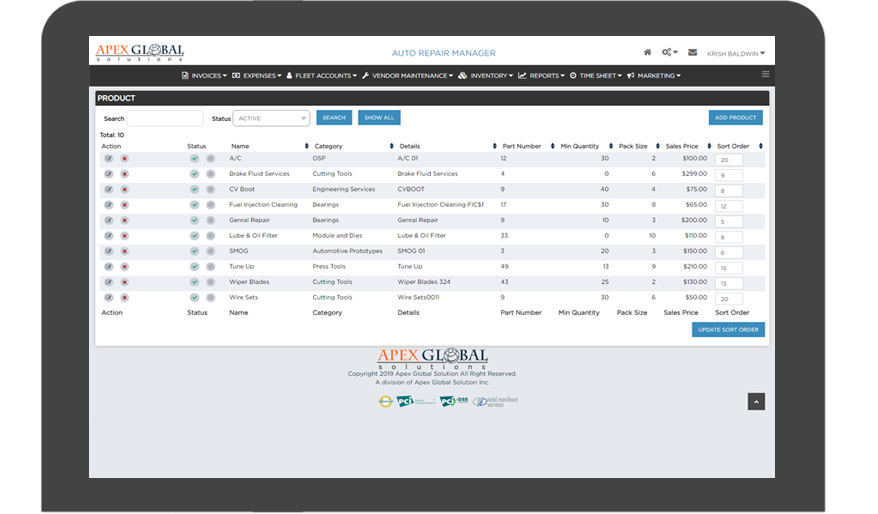The image size is (878, 514).
Task: Click the hamburger menu icon
Action: [x=766, y=75]
